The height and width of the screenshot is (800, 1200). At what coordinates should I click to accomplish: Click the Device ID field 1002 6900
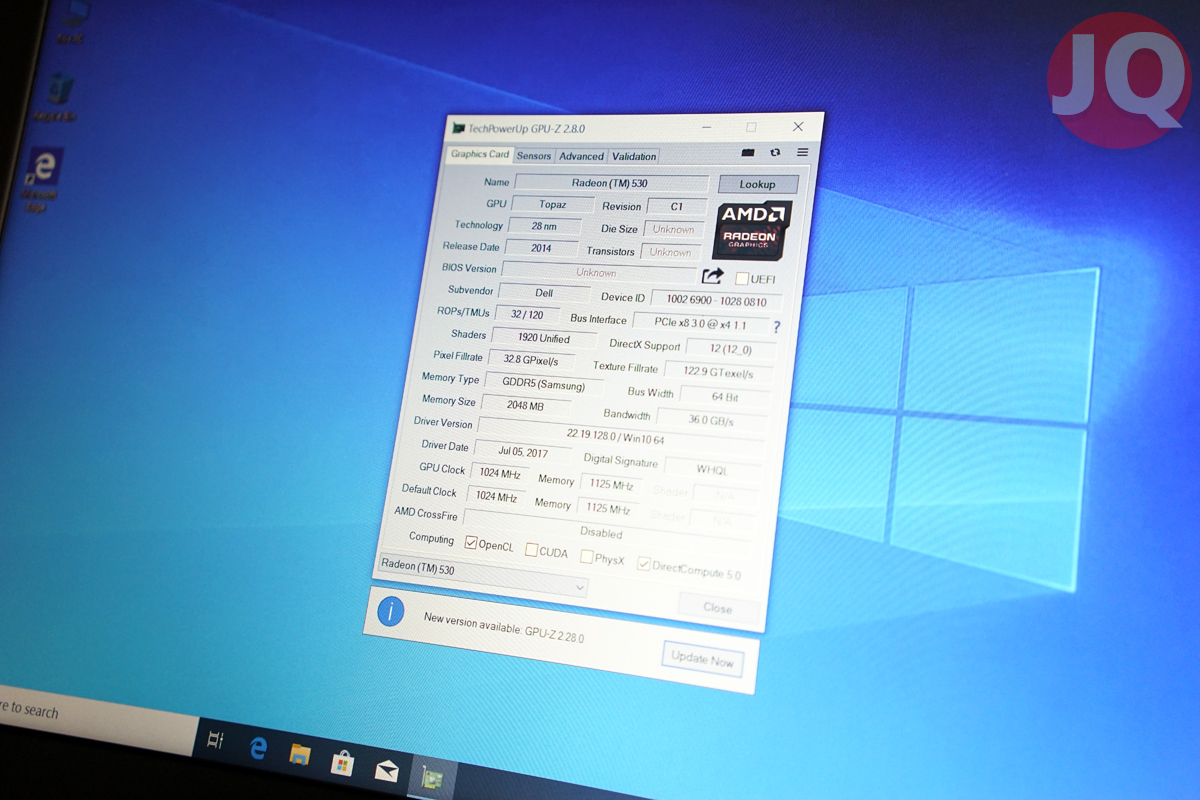click(716, 301)
